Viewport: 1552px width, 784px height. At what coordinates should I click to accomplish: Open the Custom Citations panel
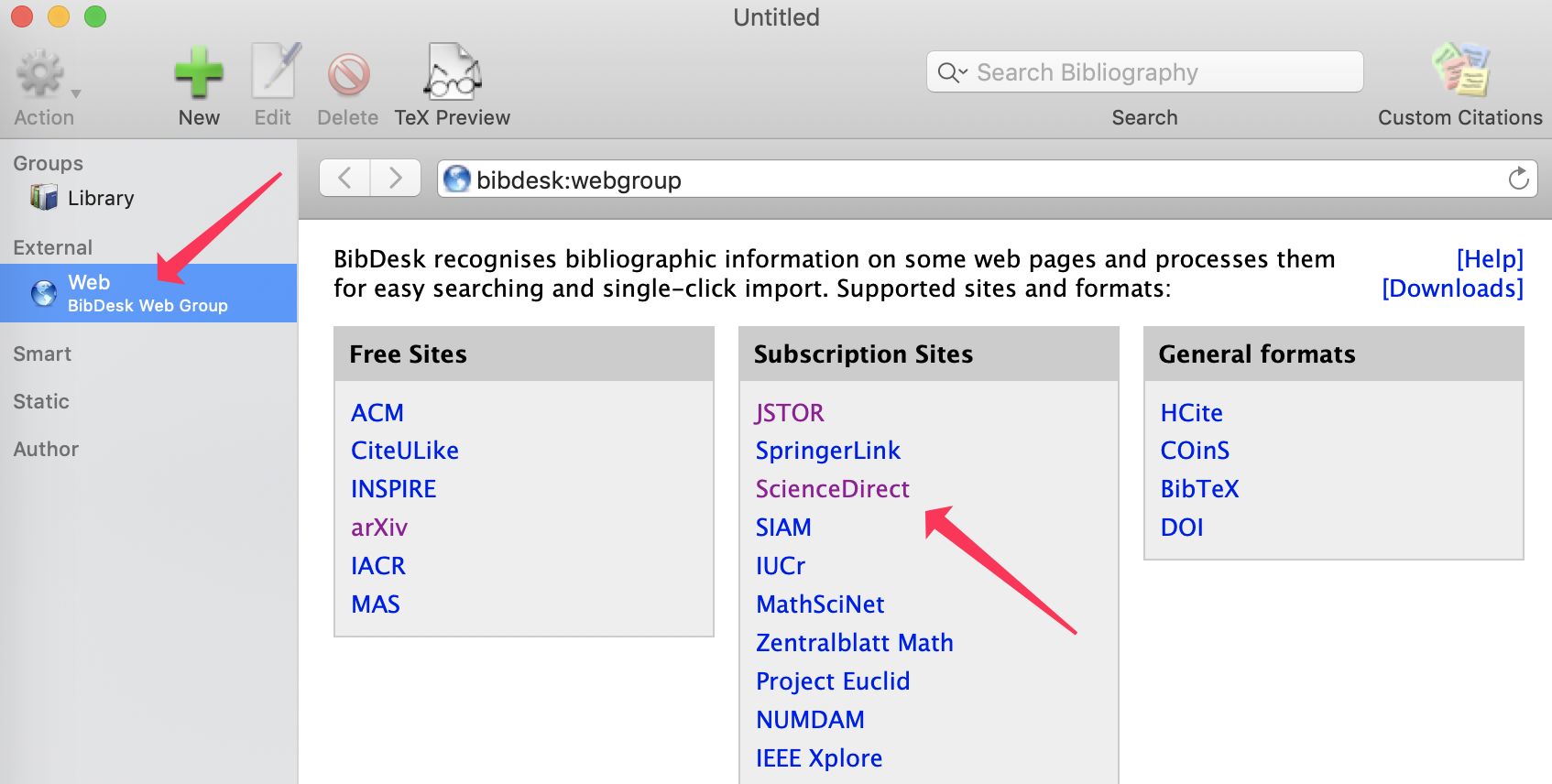[x=1461, y=70]
